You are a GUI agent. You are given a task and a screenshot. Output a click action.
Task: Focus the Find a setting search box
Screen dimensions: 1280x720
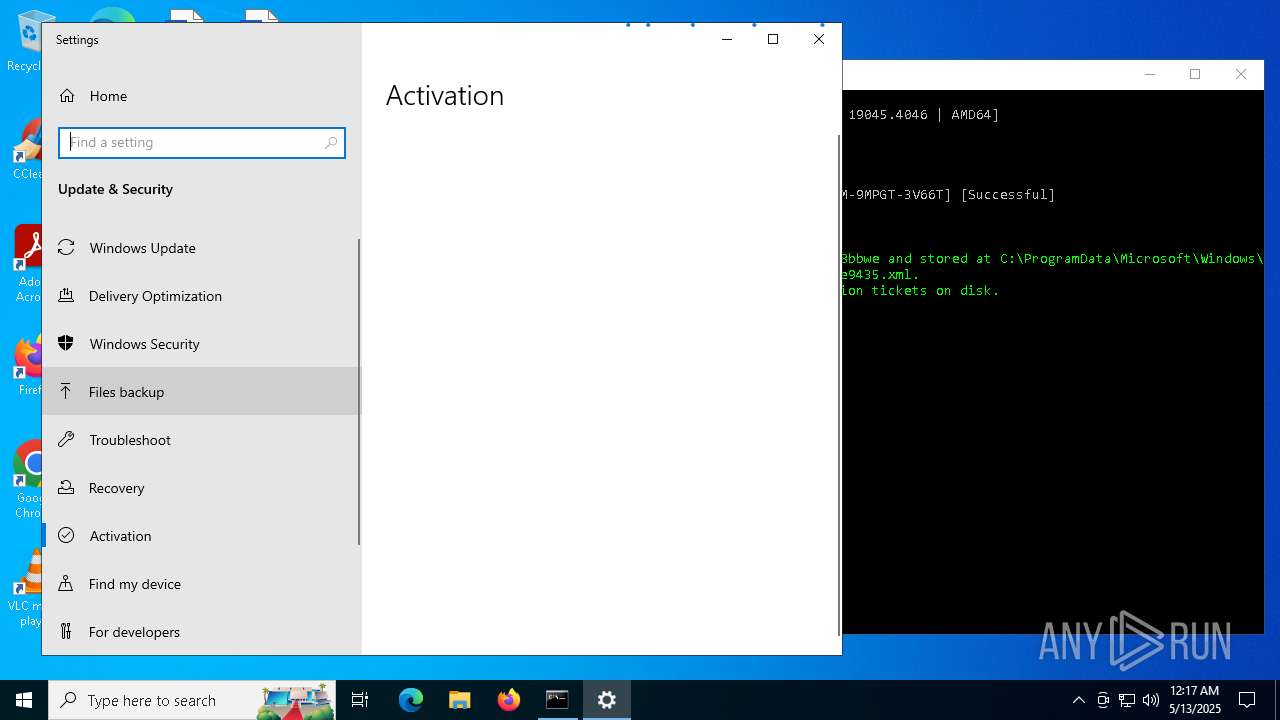pyautogui.click(x=202, y=143)
